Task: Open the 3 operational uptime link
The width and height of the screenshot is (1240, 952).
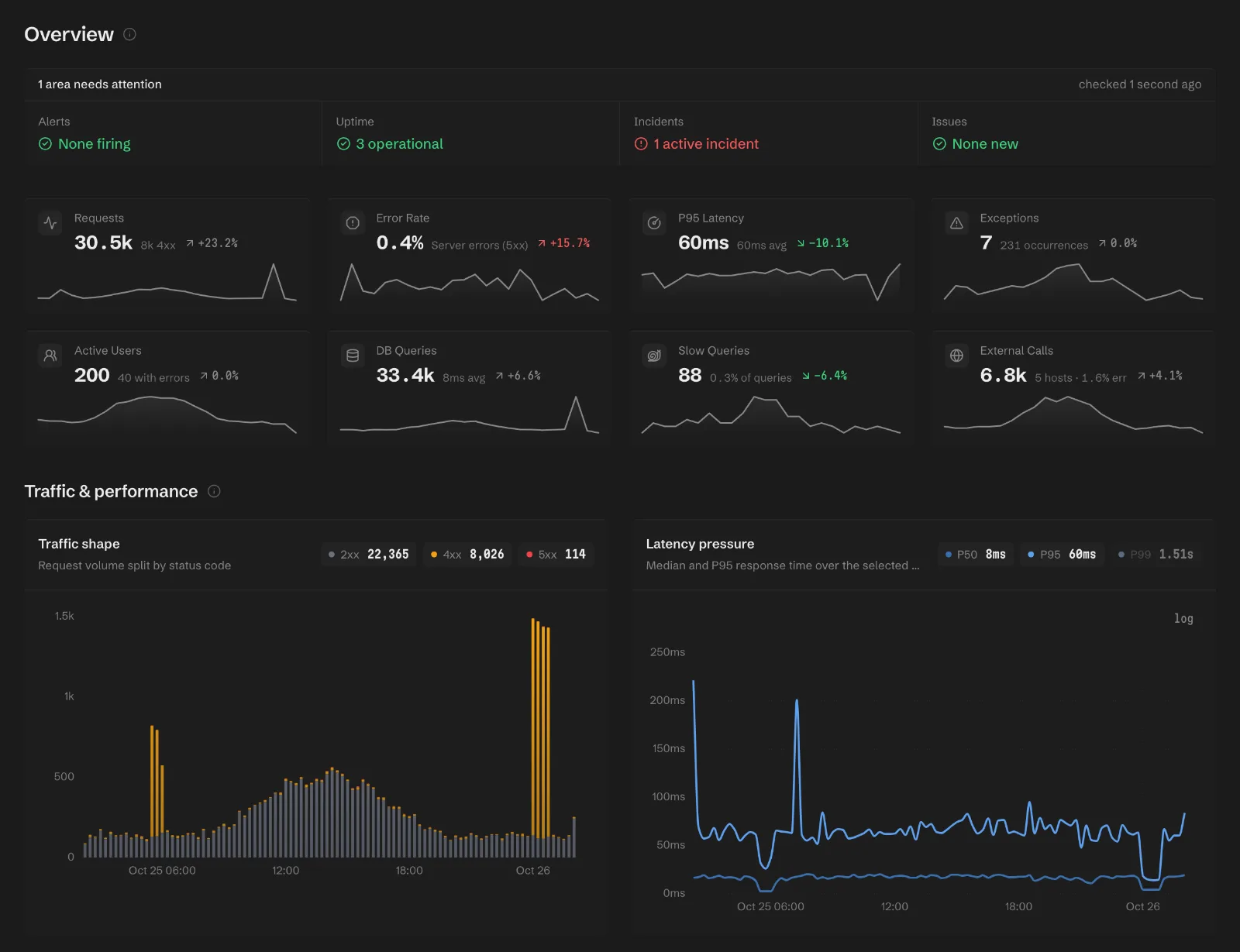Action: (390, 144)
